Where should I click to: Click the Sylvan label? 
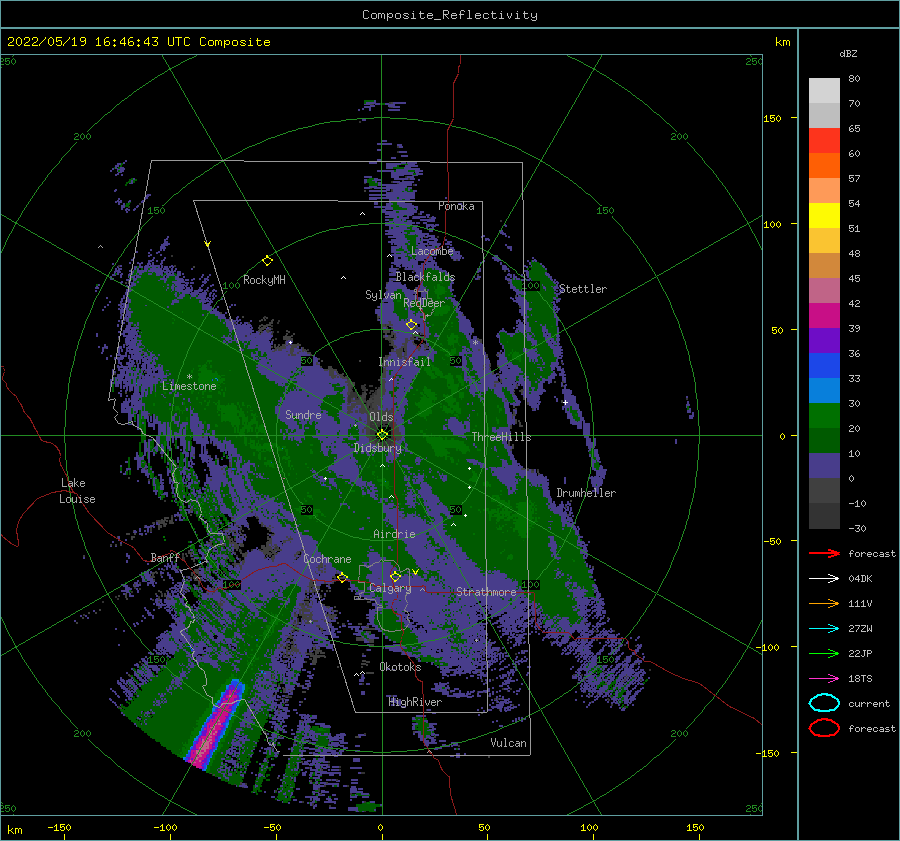[383, 295]
